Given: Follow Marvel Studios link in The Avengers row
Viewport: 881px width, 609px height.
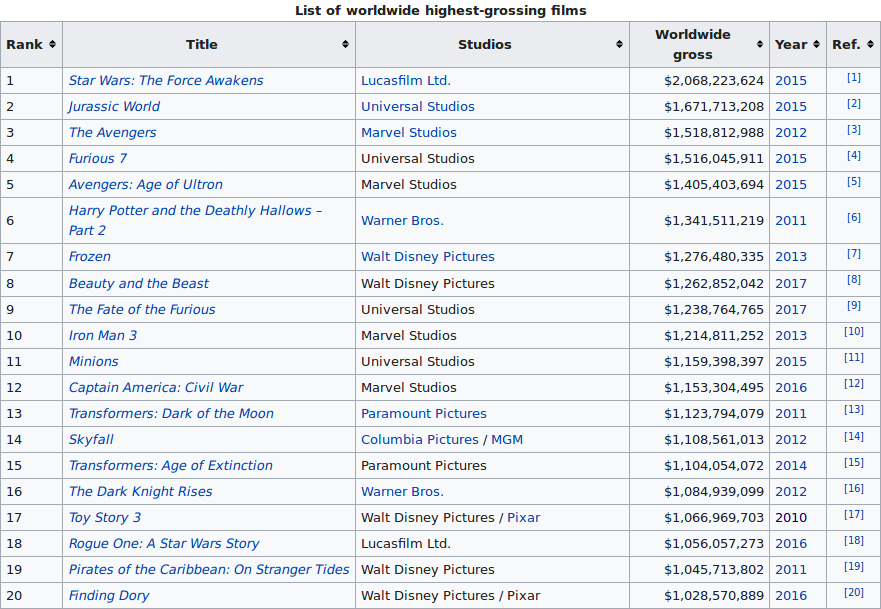Looking at the screenshot, I should click(x=408, y=132).
